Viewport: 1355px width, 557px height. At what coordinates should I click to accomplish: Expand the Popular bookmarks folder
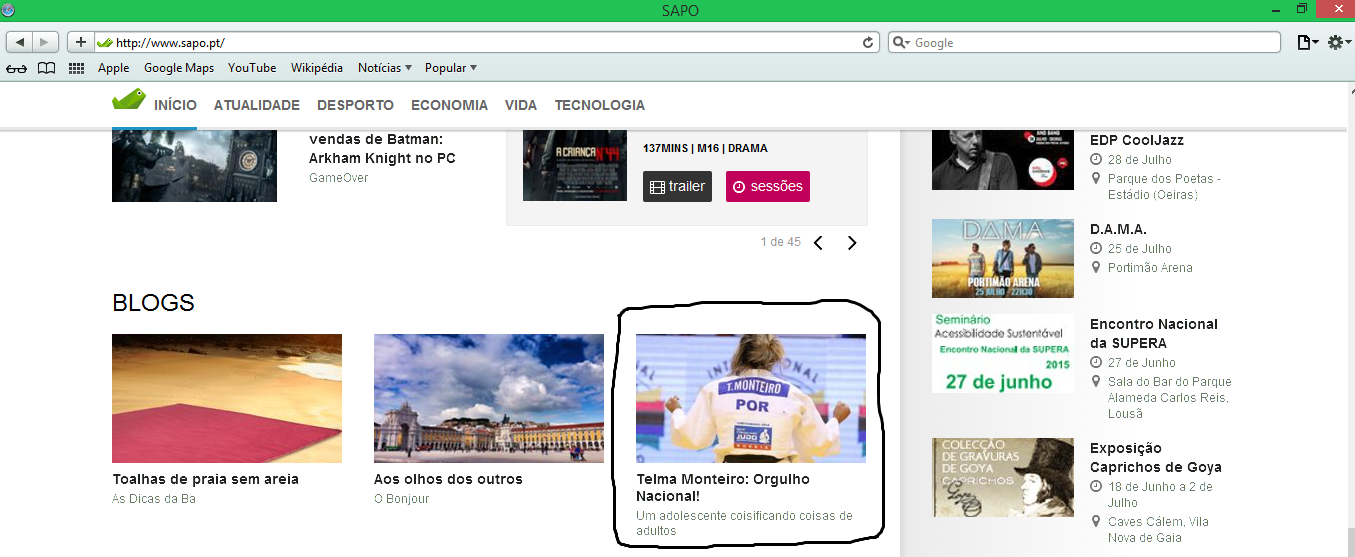451,68
